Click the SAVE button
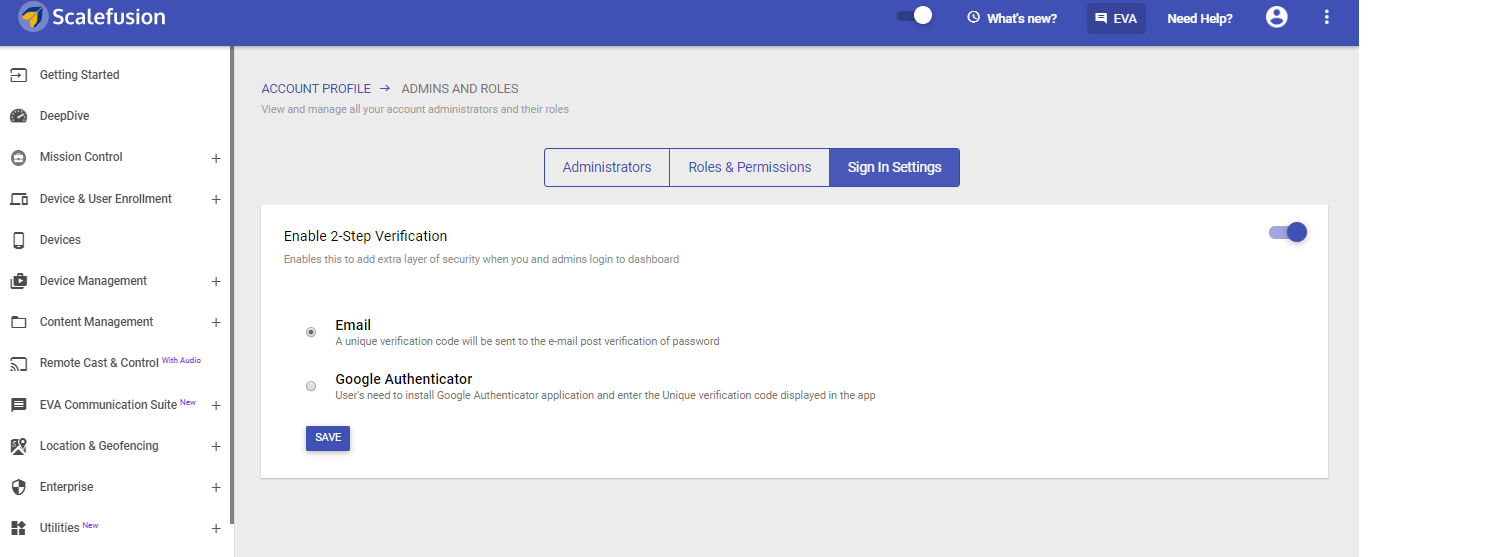The image size is (1498, 557). tap(328, 438)
